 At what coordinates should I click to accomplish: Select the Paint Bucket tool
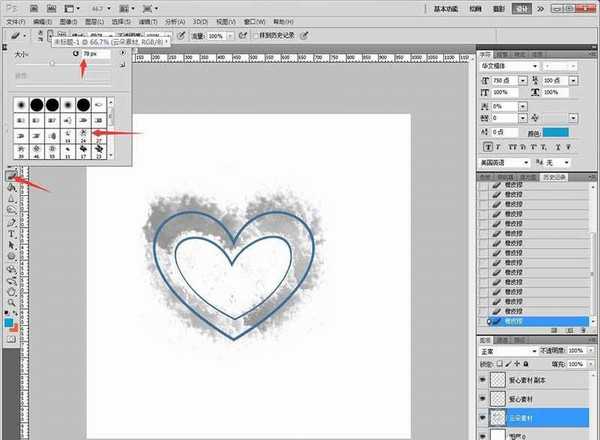pyautogui.click(x=11, y=187)
